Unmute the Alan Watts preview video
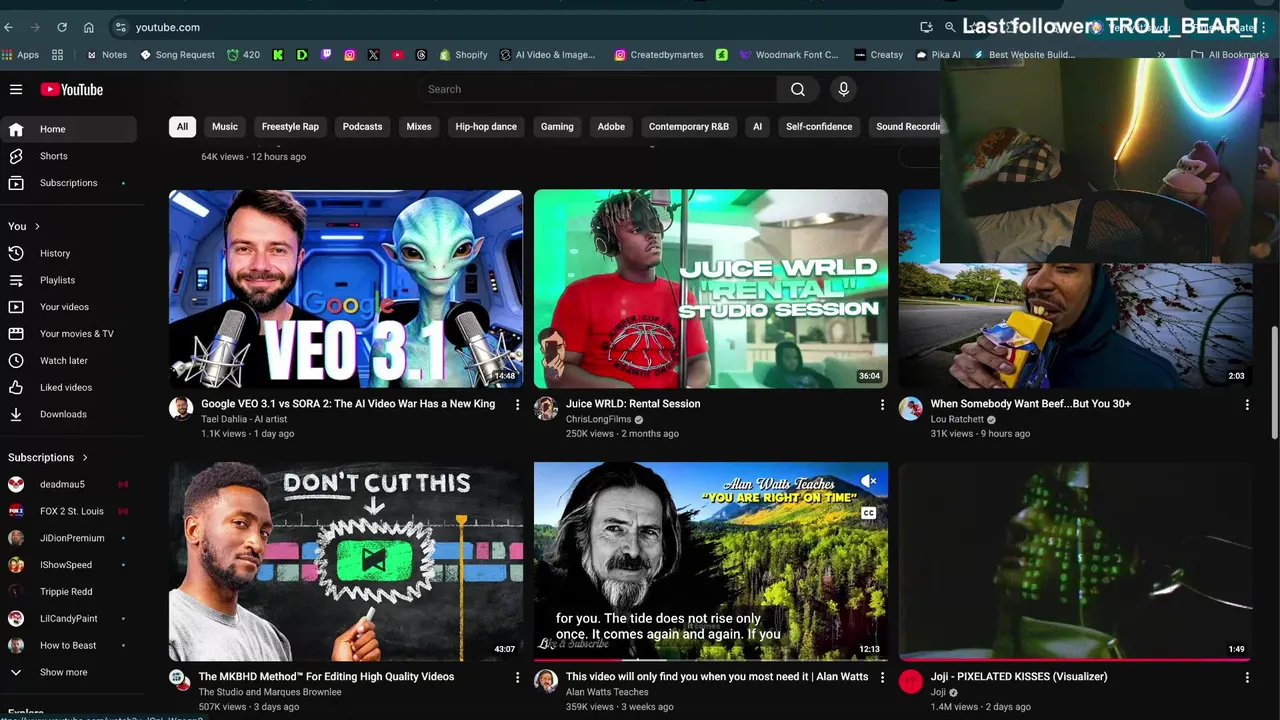This screenshot has width=1280, height=720. (x=868, y=482)
